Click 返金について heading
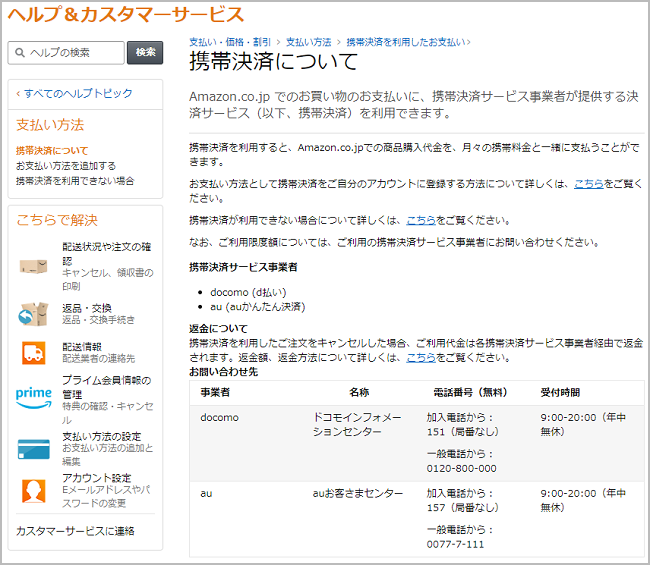Image resolution: width=650 pixels, height=565 pixels. point(218,329)
